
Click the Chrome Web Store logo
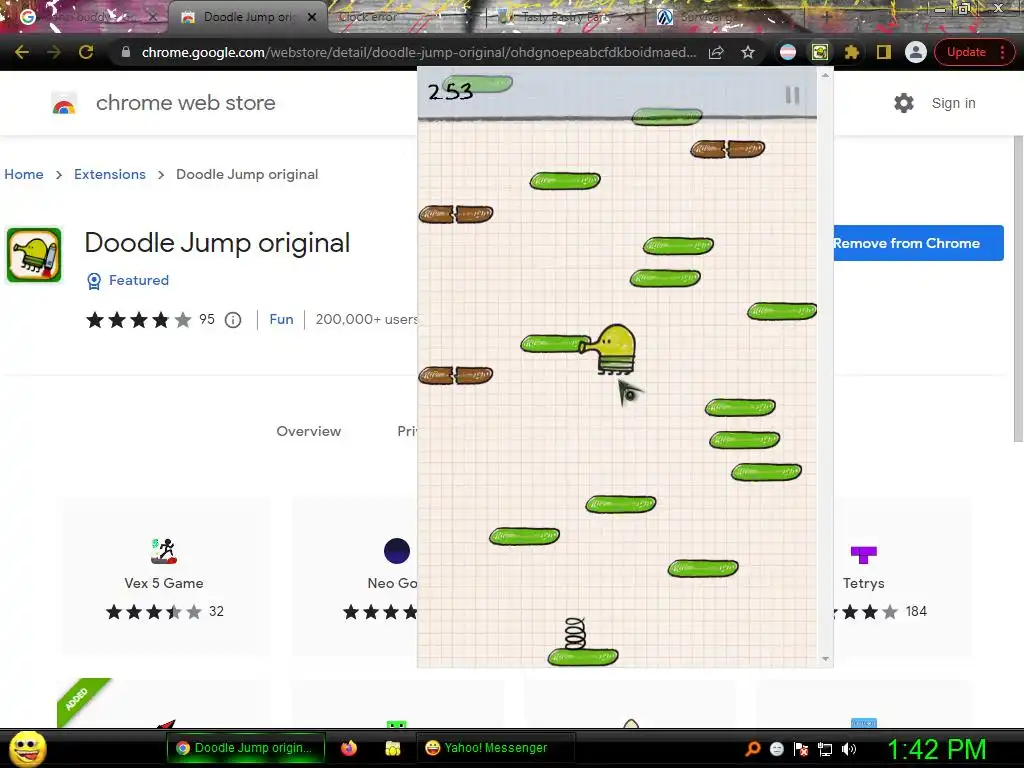[64, 103]
